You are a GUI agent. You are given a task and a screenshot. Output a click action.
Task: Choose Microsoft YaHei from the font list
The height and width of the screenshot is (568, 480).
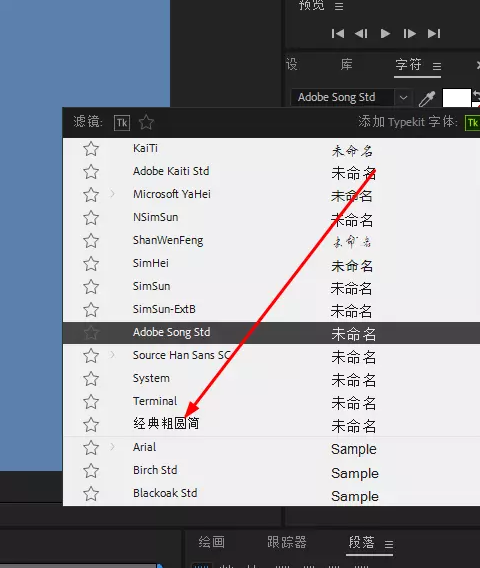(x=172, y=194)
